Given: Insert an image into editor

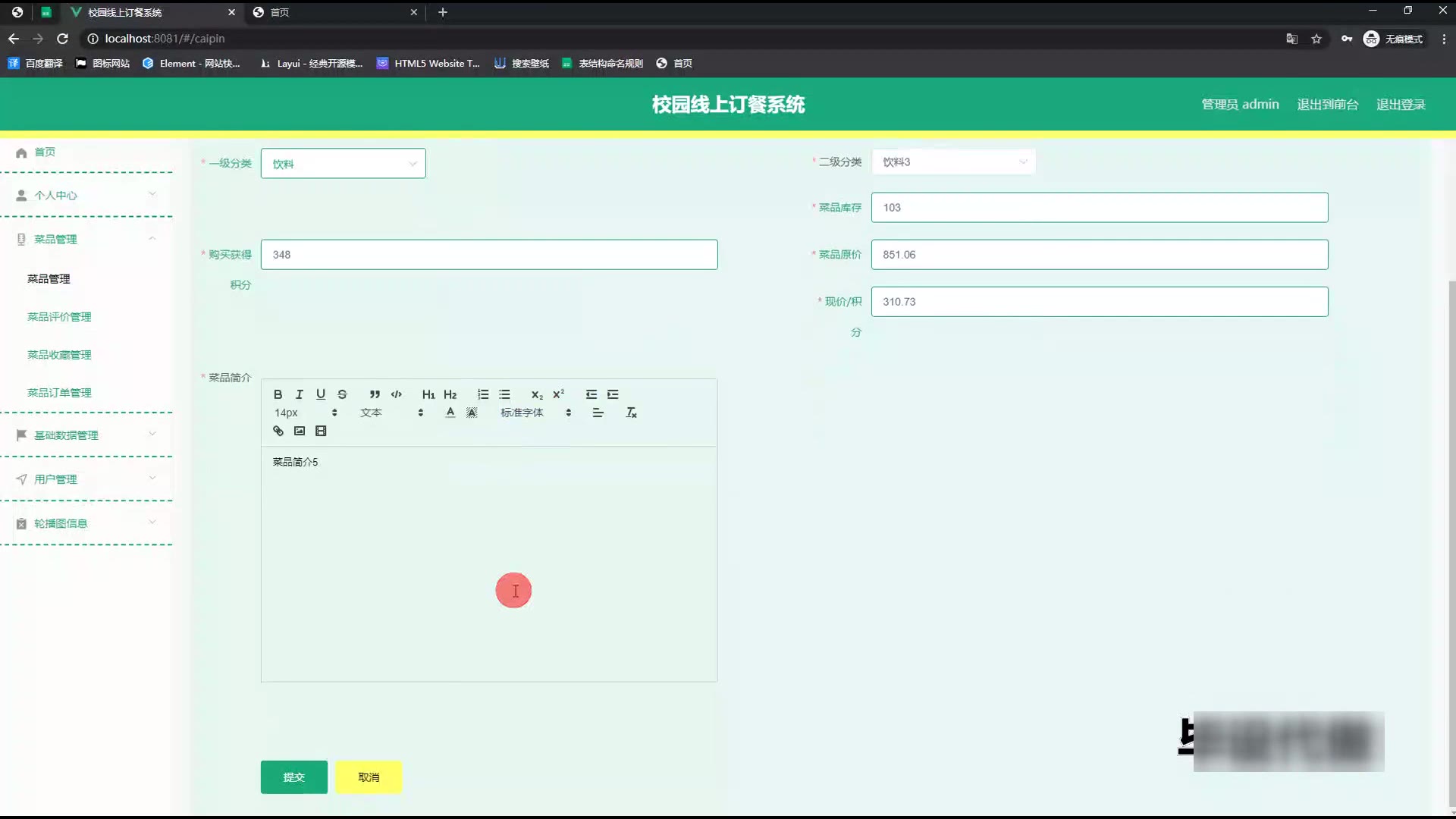Looking at the screenshot, I should 300,431.
